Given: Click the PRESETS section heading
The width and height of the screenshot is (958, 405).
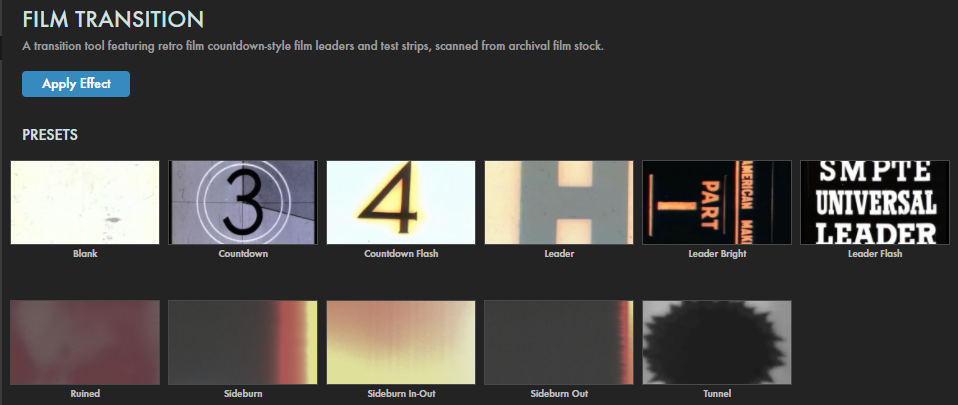Looking at the screenshot, I should point(50,135).
